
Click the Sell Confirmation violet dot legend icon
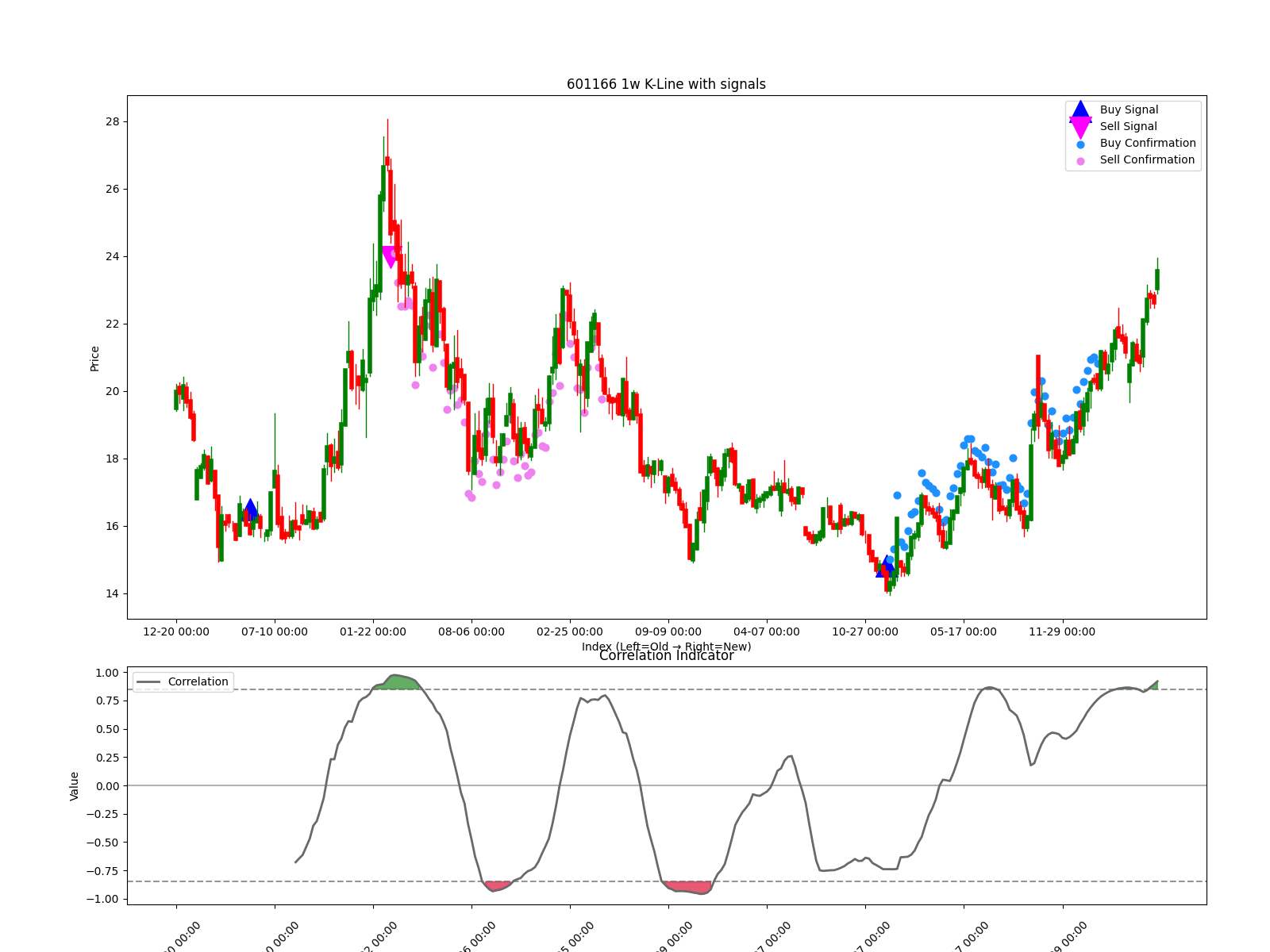point(1080,161)
